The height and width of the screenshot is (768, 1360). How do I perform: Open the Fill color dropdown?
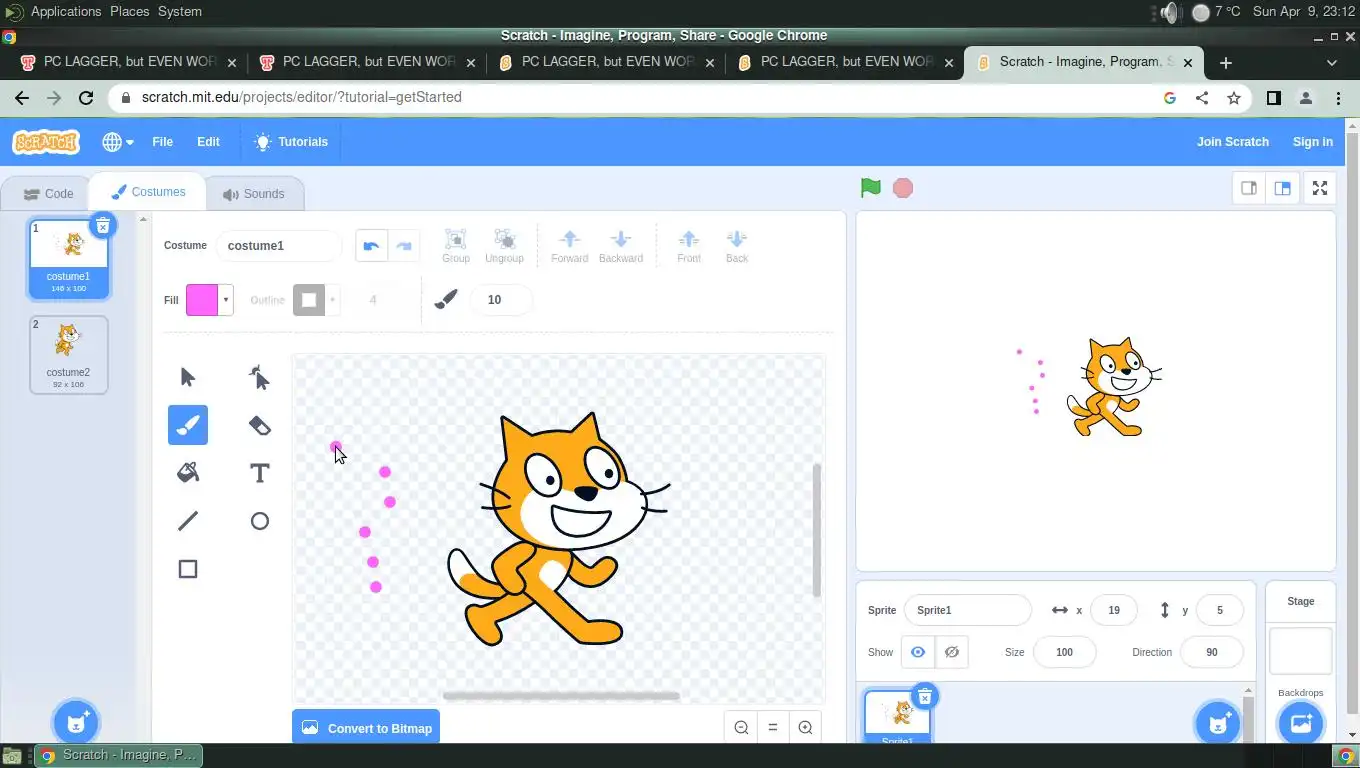coord(226,300)
